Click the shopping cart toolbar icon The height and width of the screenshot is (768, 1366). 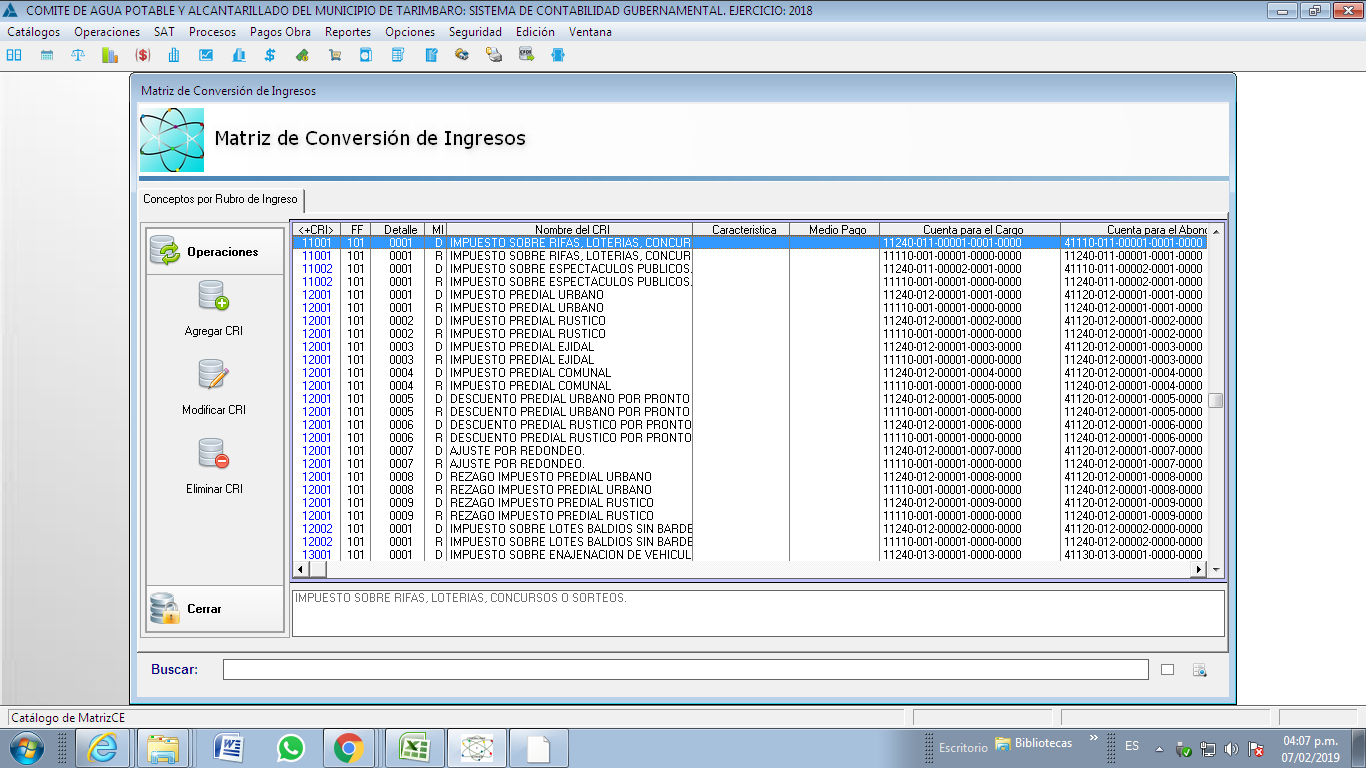click(334, 55)
